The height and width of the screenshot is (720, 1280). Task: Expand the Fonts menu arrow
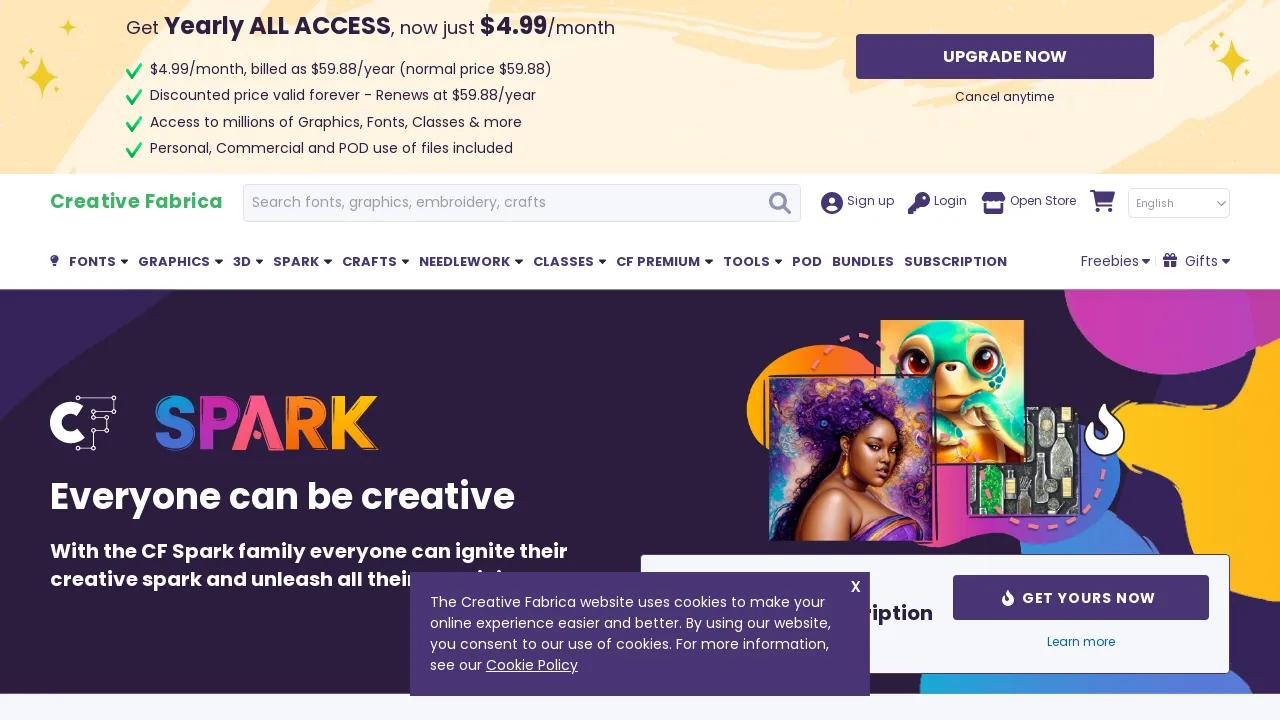[x=124, y=262]
